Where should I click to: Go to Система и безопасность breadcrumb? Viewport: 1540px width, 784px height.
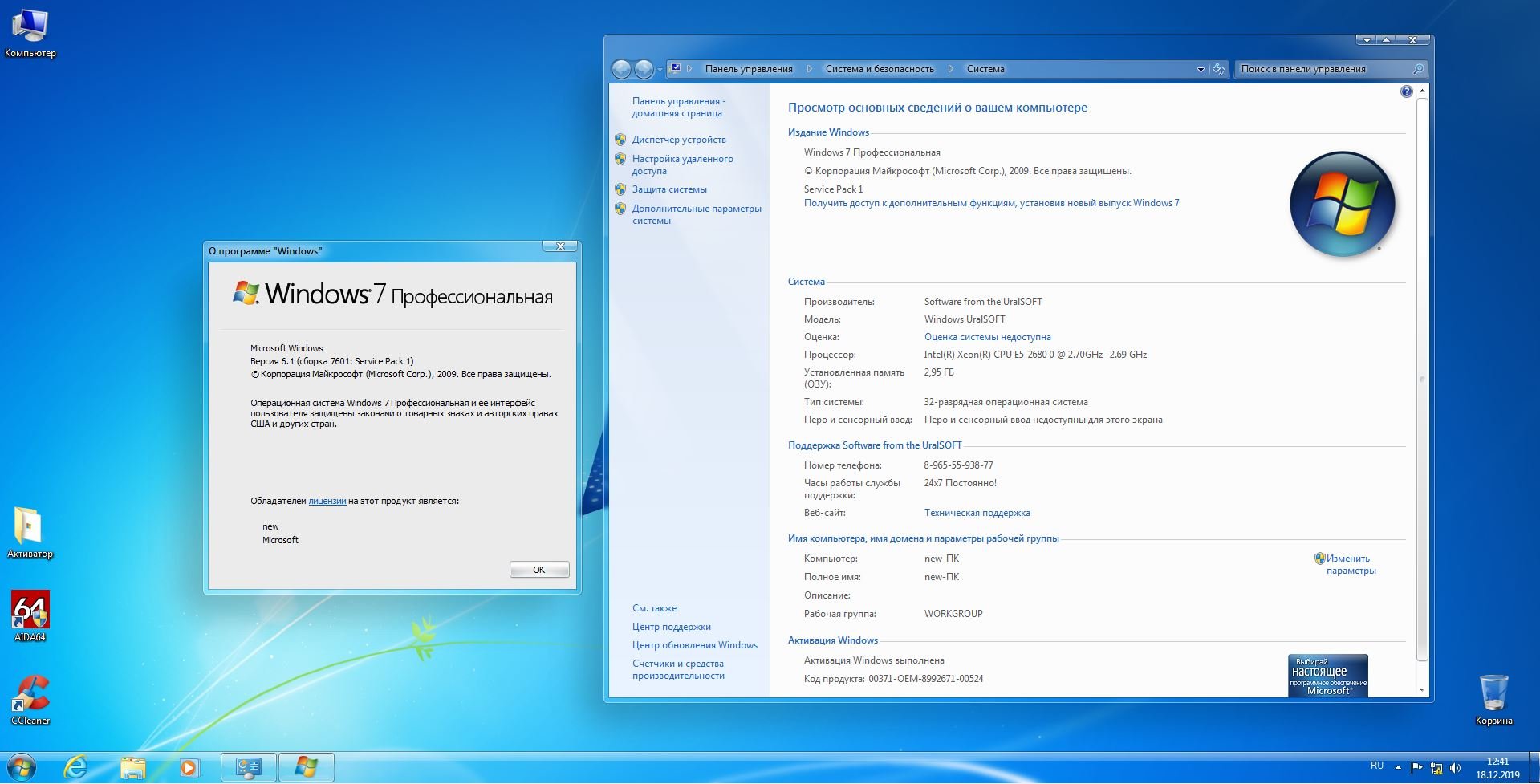[880, 69]
